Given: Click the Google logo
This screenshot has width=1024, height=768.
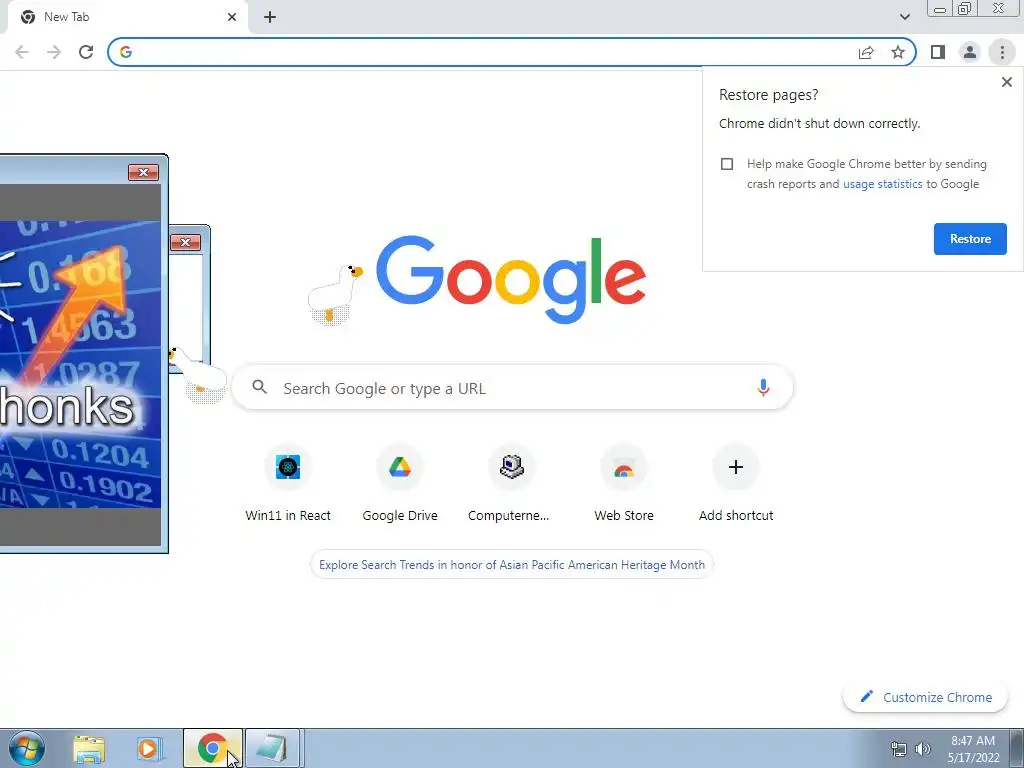Looking at the screenshot, I should coord(511,280).
